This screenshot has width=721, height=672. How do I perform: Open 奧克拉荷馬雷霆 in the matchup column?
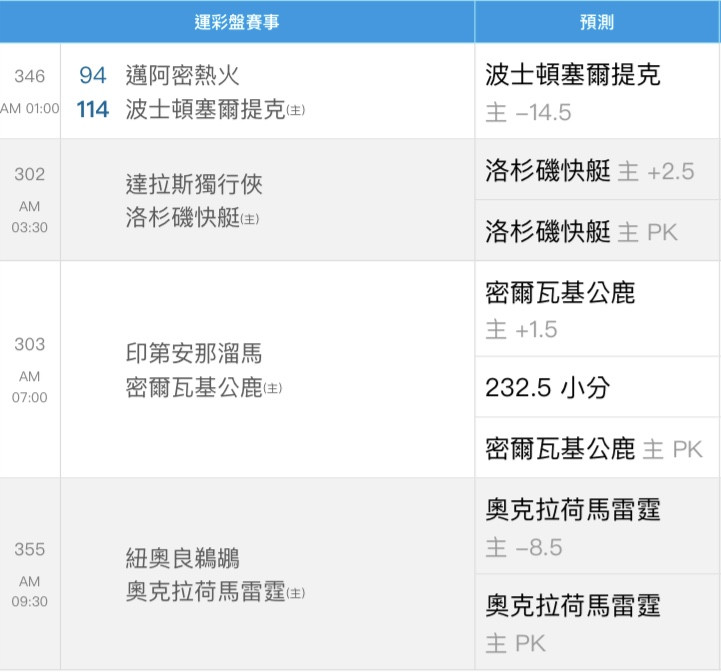tap(206, 592)
